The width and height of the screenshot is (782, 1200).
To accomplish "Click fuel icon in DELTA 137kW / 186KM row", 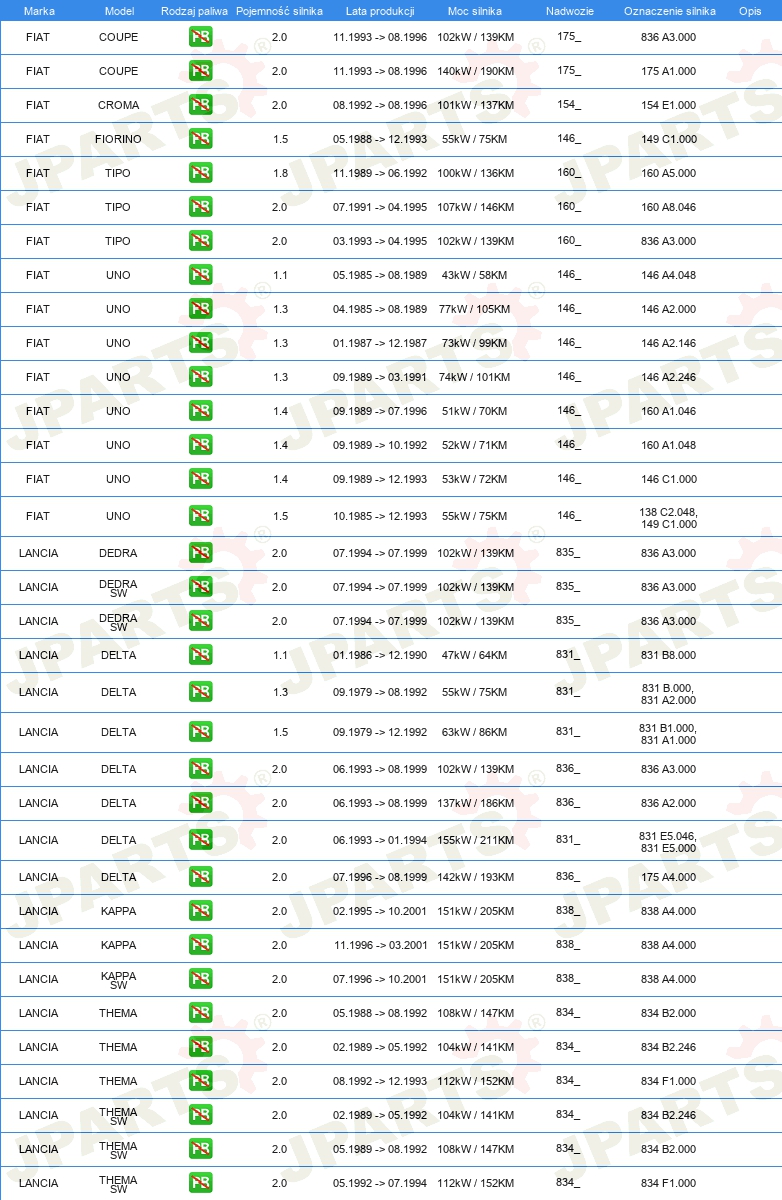I will [200, 803].
